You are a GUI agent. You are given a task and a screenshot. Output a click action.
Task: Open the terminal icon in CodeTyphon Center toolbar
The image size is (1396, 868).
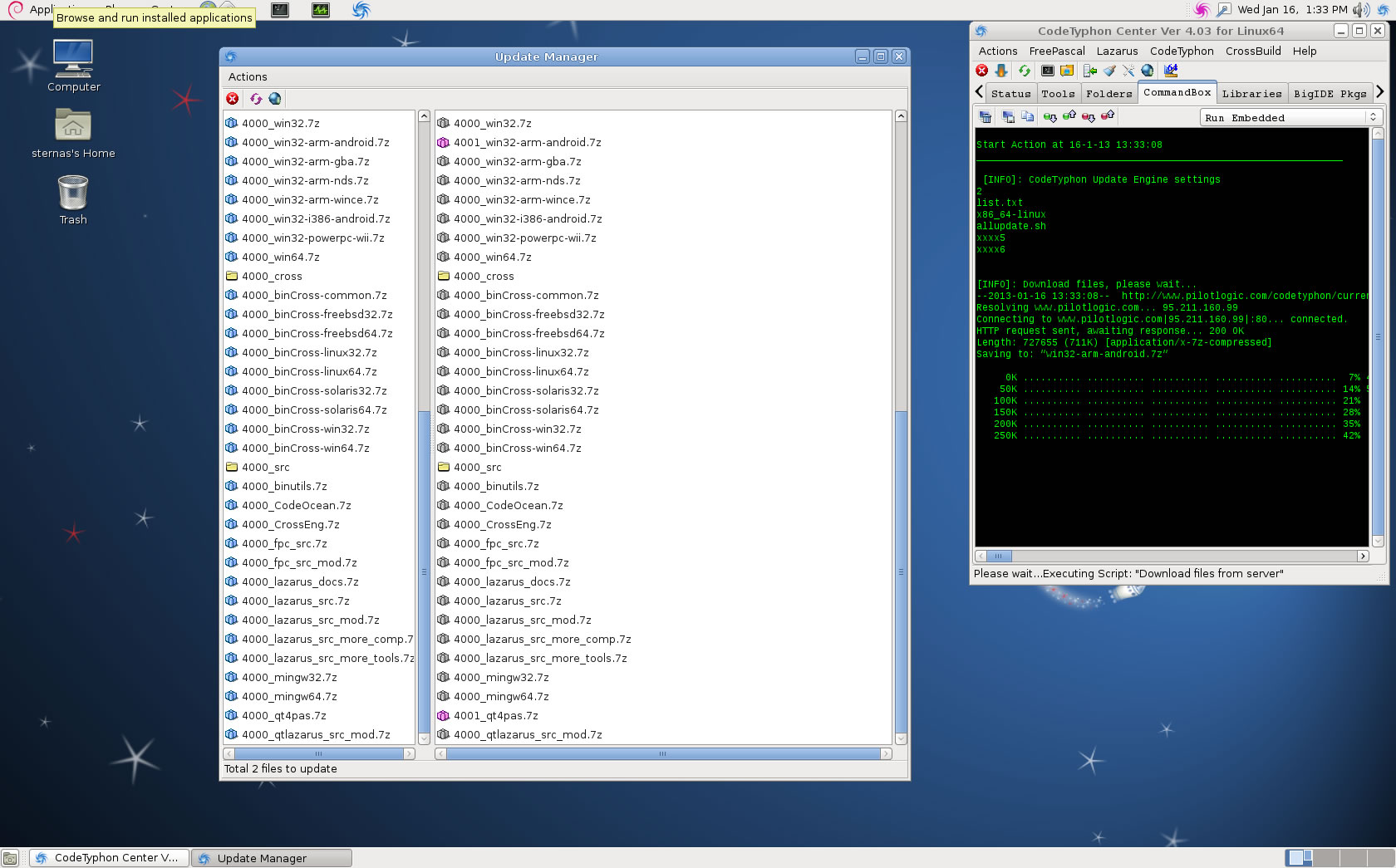(x=1048, y=71)
